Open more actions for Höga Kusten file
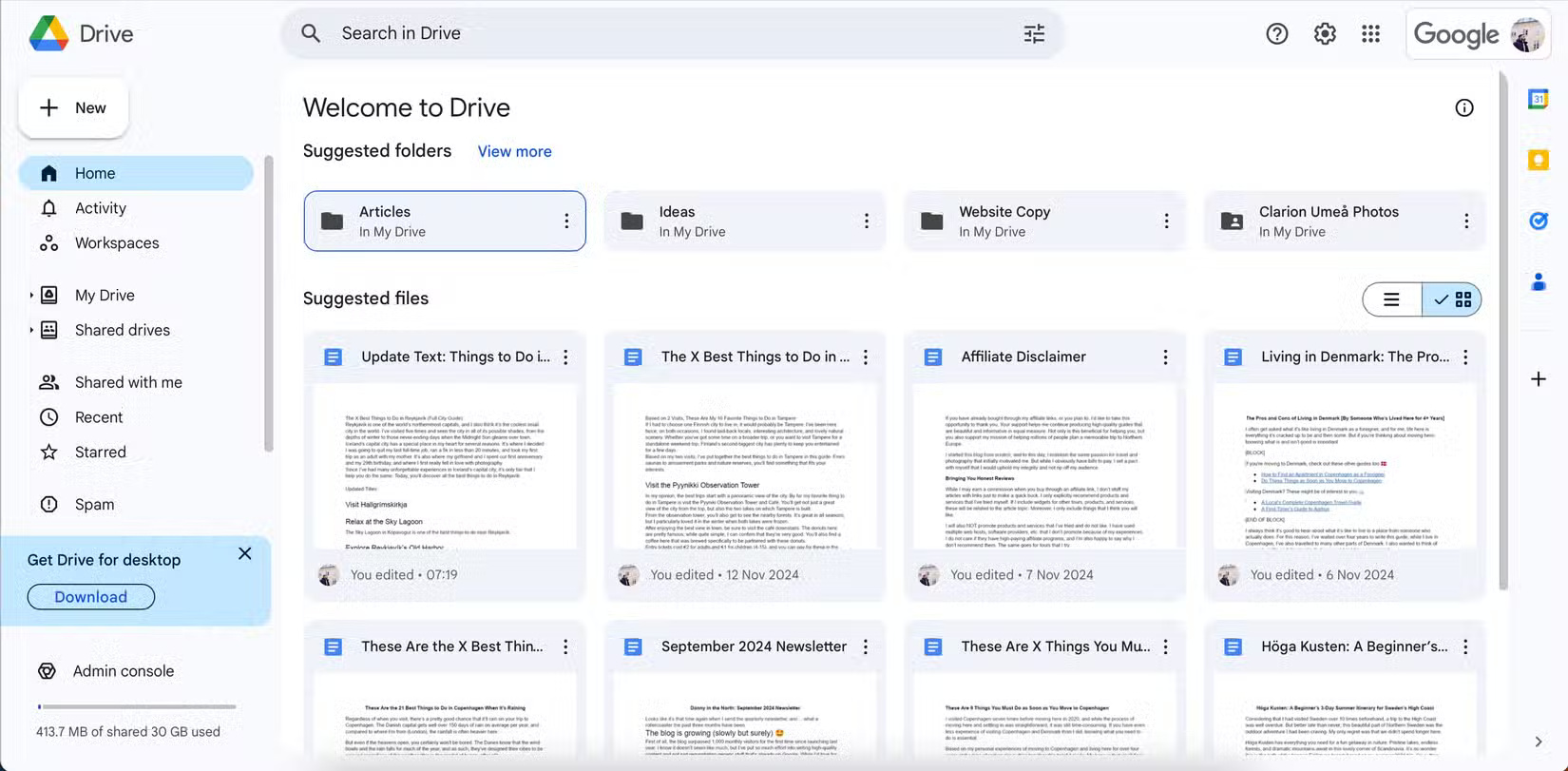1568x771 pixels. tap(1465, 646)
